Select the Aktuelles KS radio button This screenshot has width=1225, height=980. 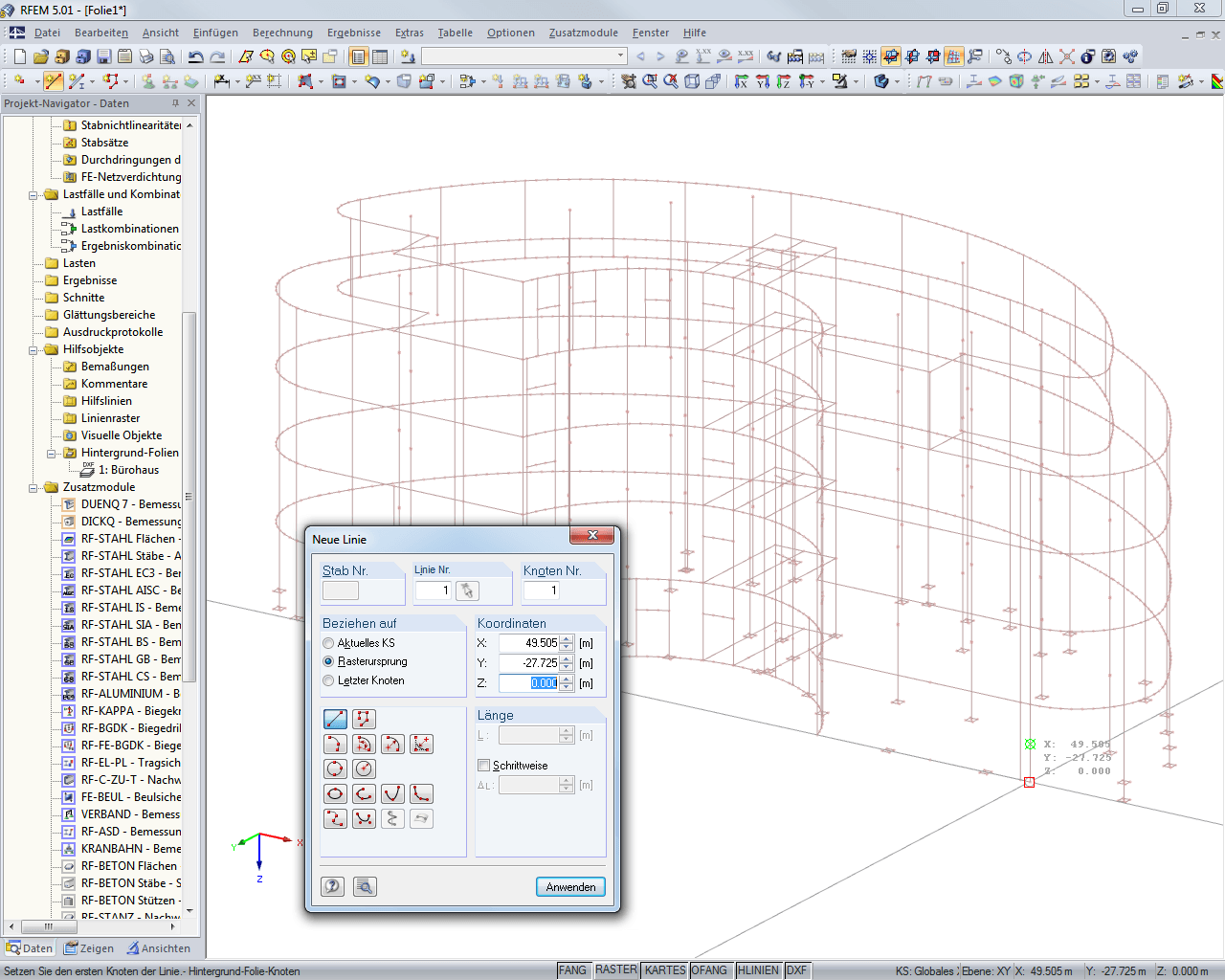[328, 643]
